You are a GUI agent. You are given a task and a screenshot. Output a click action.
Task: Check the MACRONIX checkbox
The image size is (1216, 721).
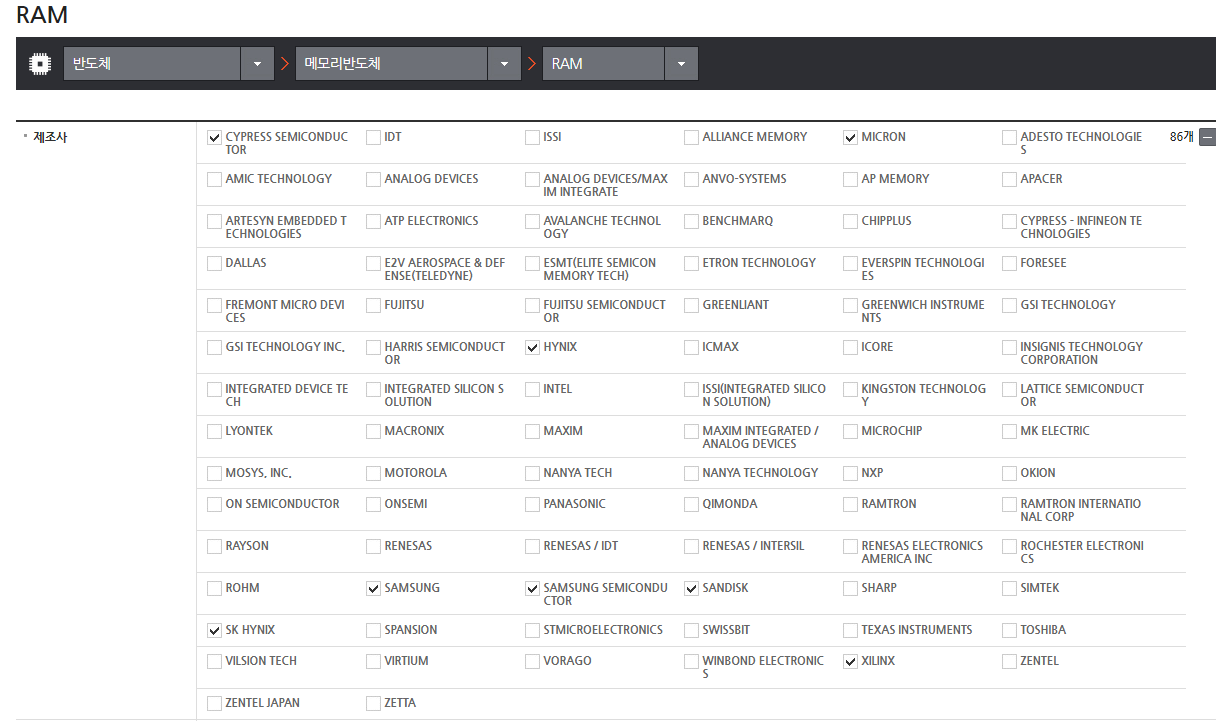[373, 431]
